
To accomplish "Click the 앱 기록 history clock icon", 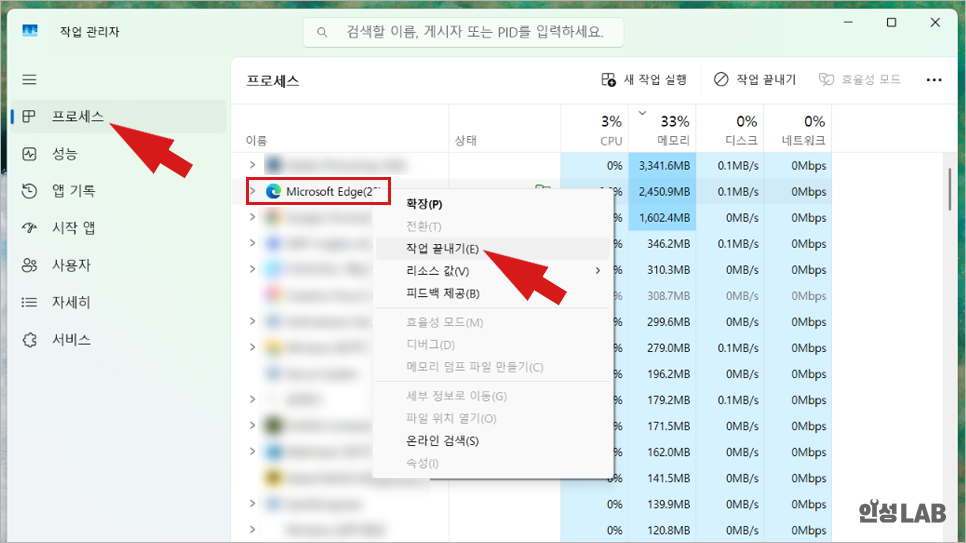I will [x=29, y=191].
